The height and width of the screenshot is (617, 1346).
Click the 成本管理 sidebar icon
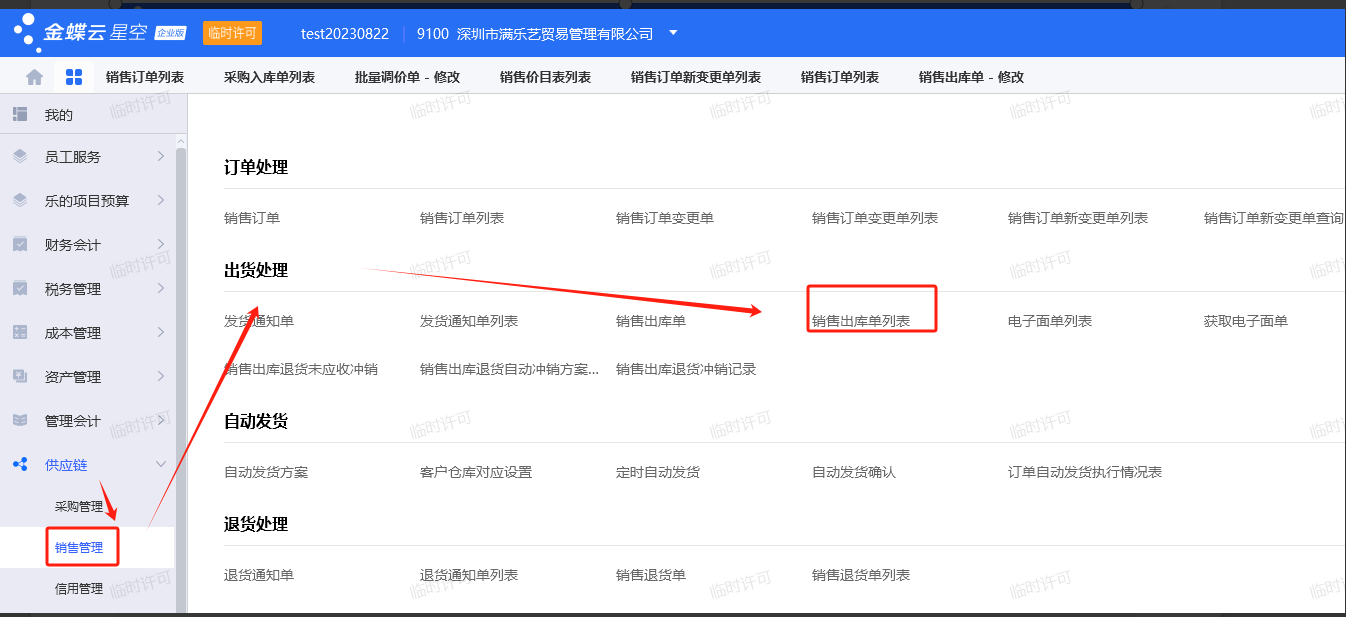click(x=20, y=333)
